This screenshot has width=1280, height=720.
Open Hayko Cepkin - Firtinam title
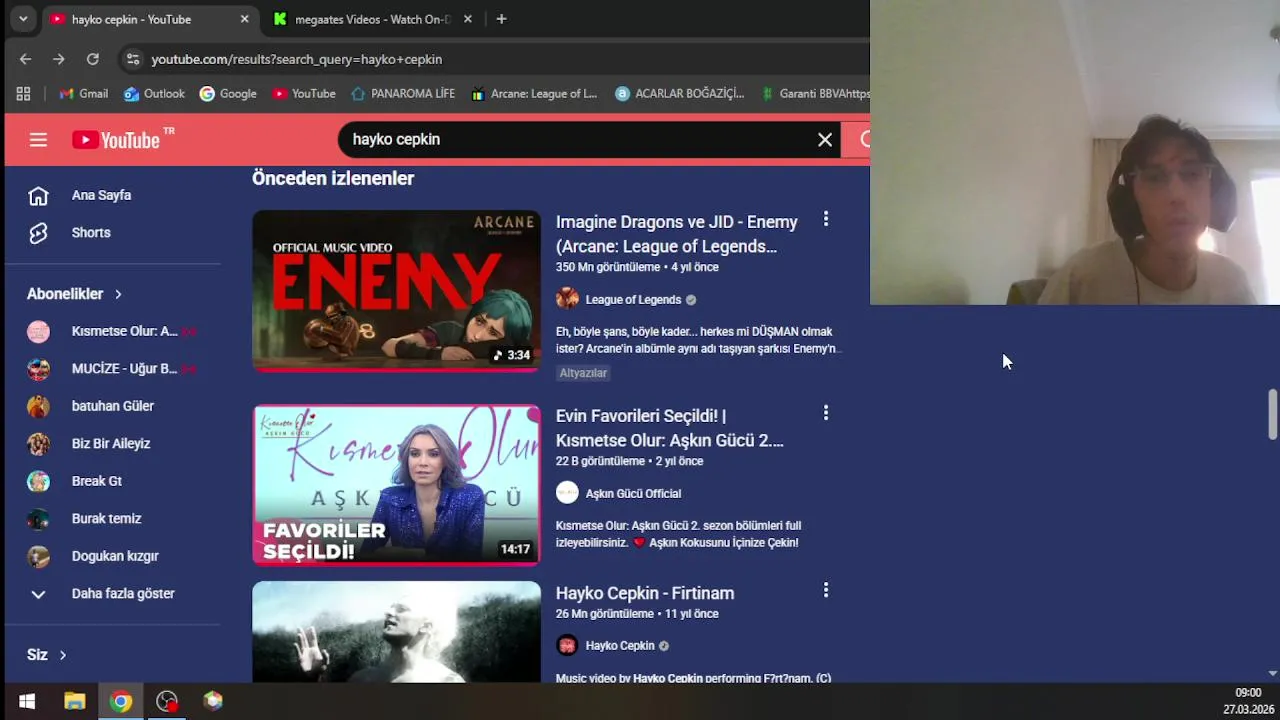click(645, 593)
